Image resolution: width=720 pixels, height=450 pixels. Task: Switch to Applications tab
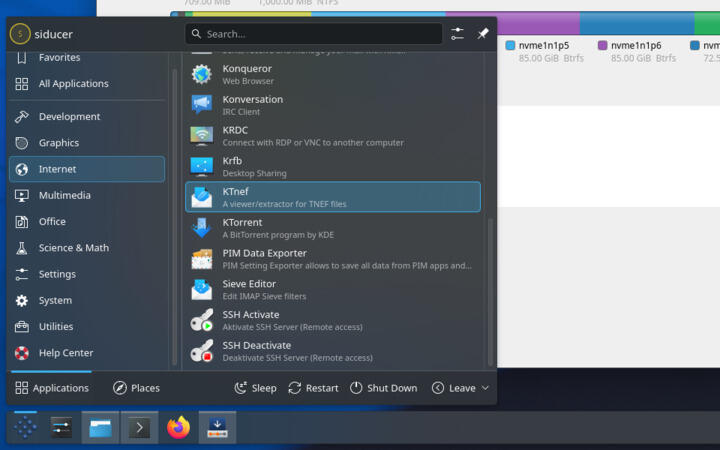[51, 388]
